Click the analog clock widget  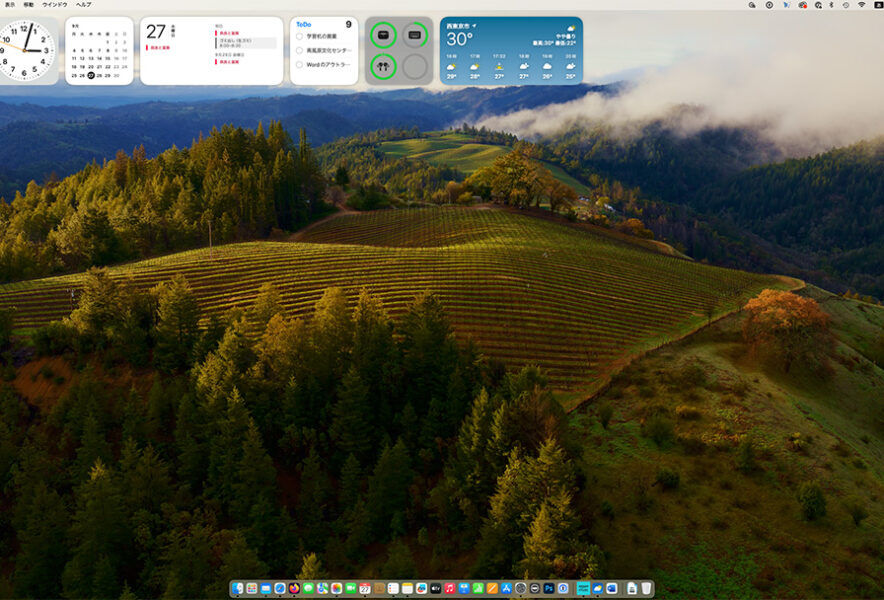(x=25, y=51)
